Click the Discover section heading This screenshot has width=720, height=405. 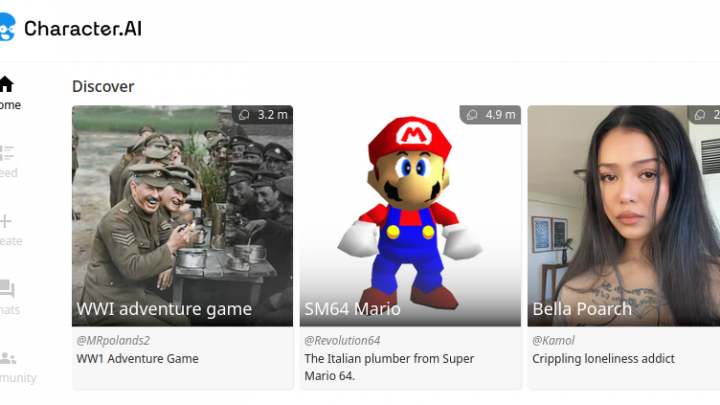point(103,86)
